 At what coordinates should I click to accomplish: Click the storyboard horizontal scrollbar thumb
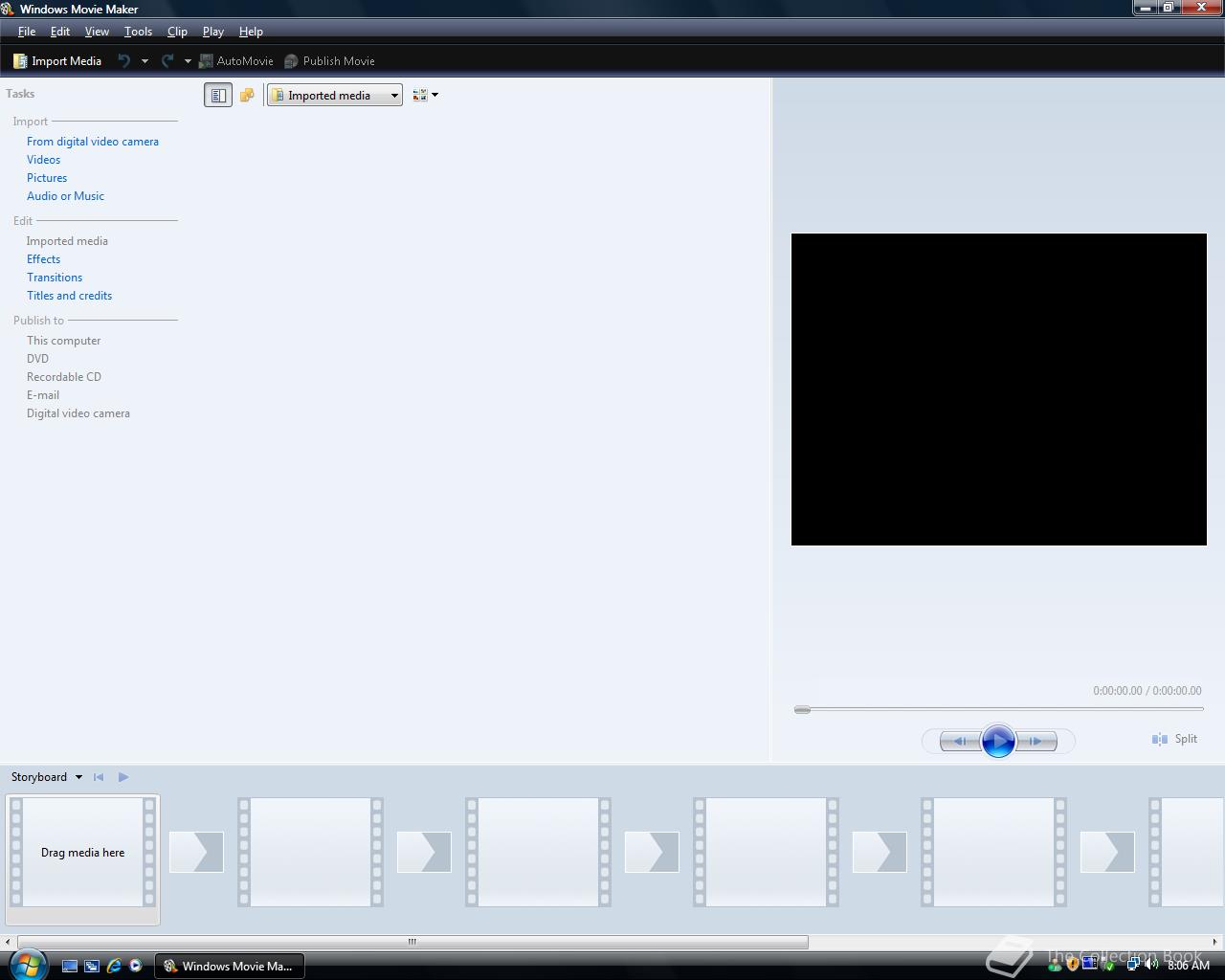point(412,942)
